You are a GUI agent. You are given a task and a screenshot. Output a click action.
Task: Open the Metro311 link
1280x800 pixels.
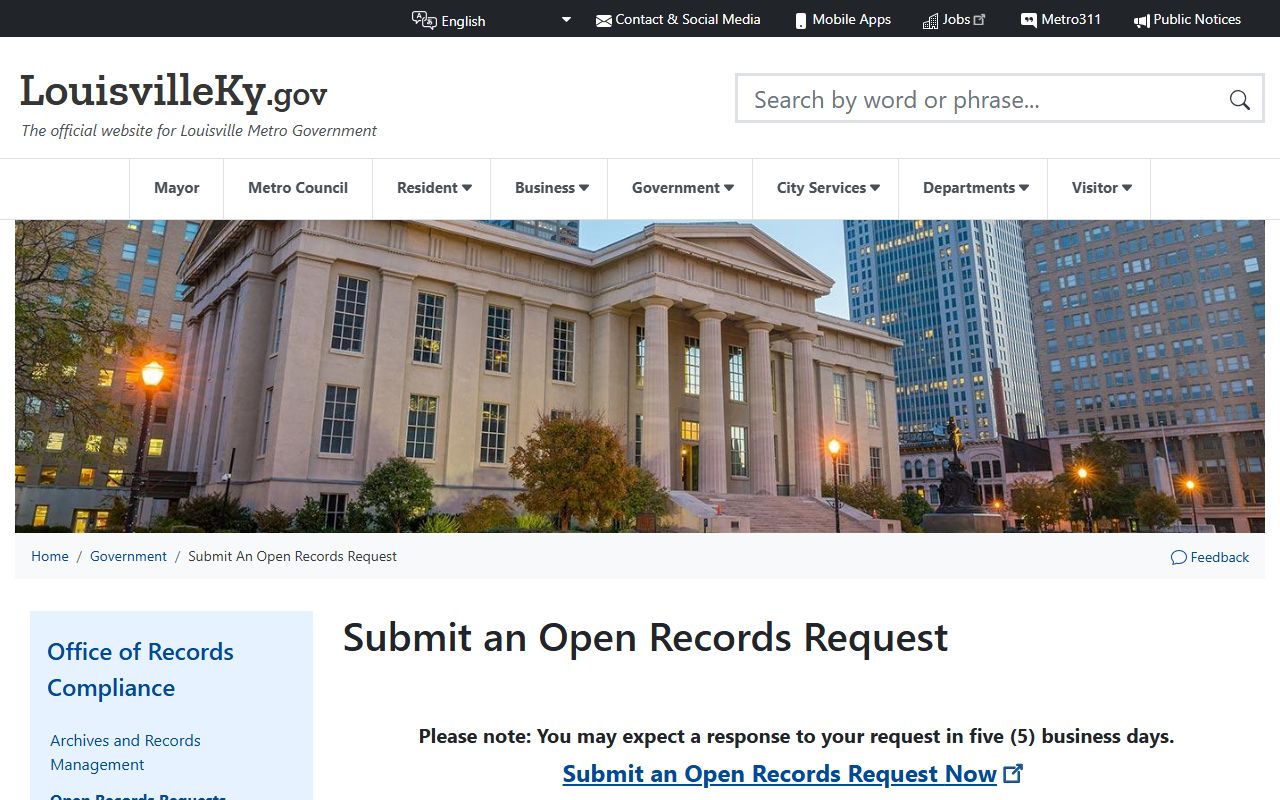click(x=1071, y=19)
